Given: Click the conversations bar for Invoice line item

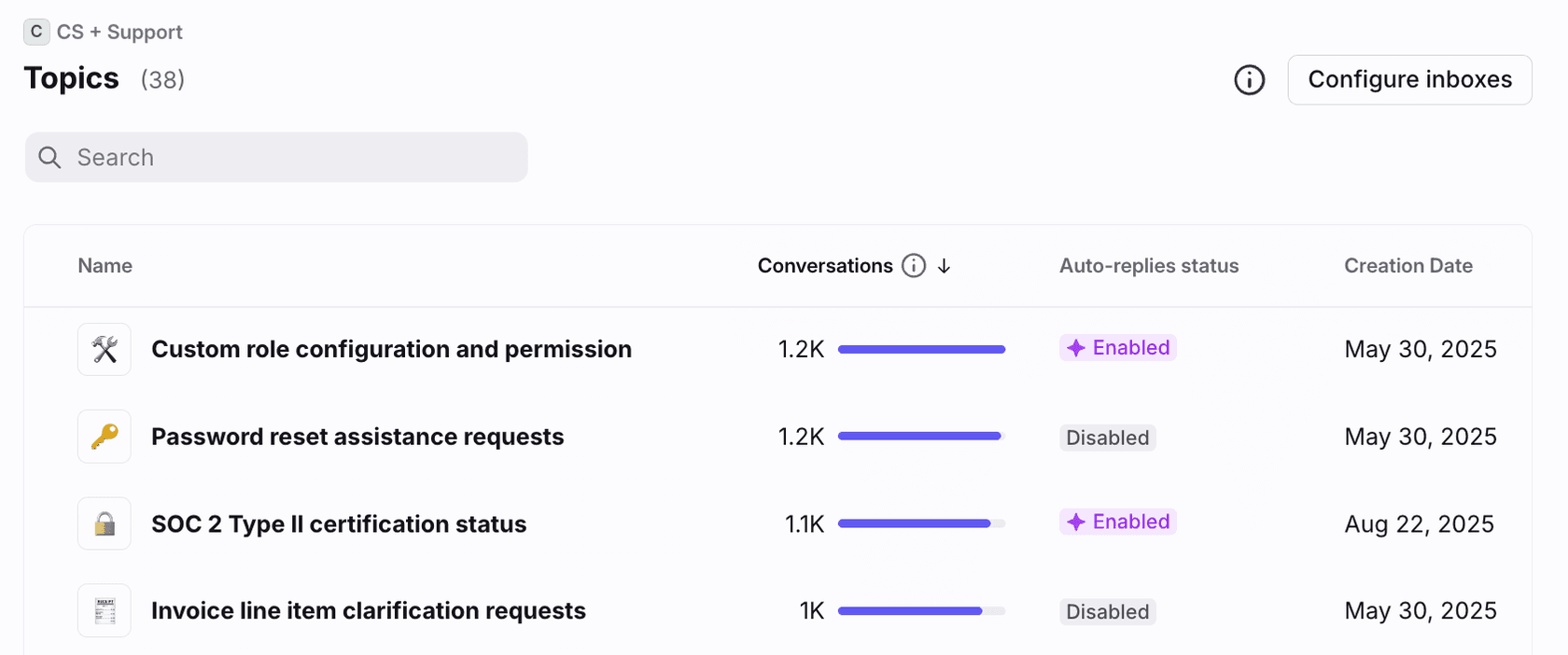Looking at the screenshot, I should [x=921, y=611].
